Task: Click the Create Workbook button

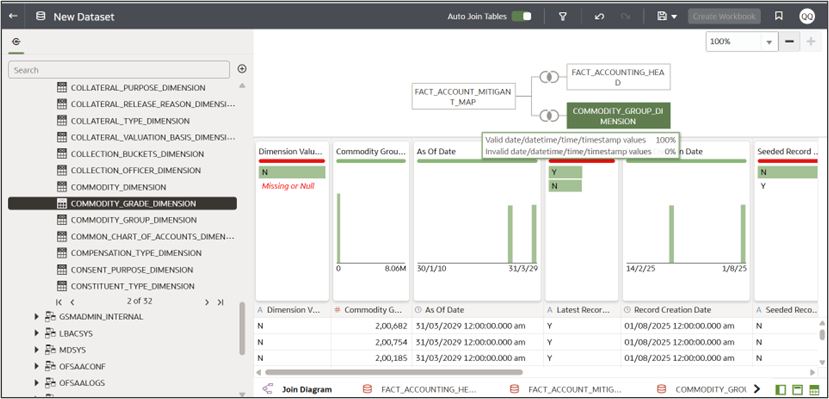Action: click(x=724, y=16)
